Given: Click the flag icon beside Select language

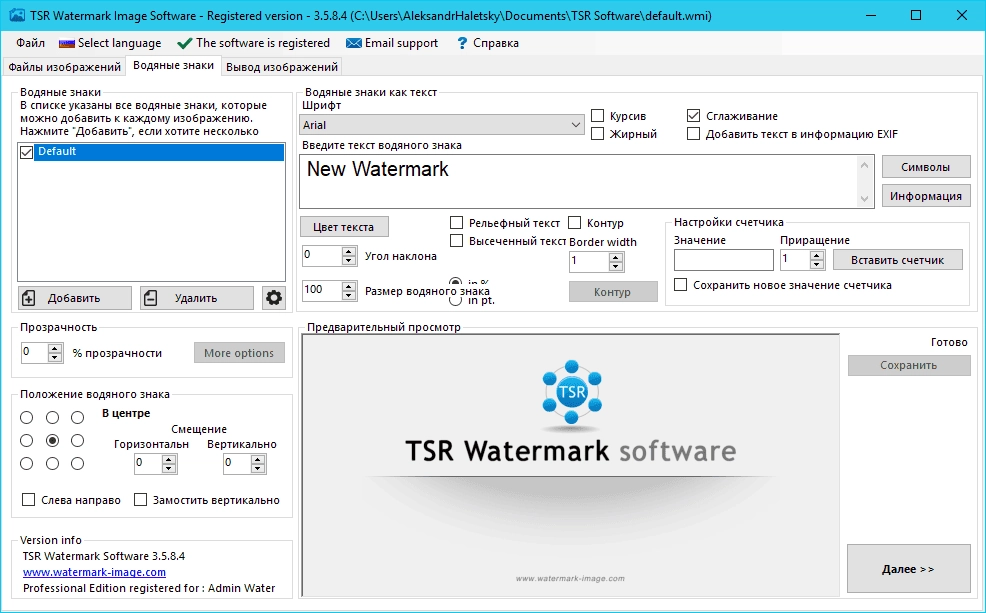Looking at the screenshot, I should pyautogui.click(x=67, y=43).
